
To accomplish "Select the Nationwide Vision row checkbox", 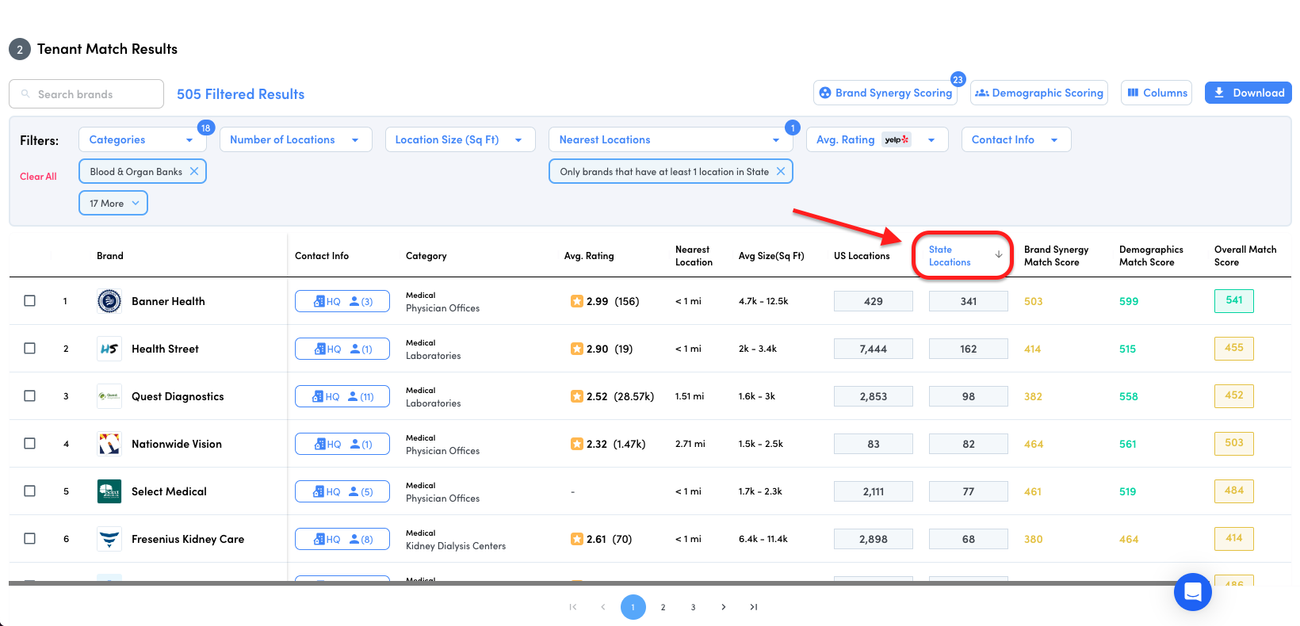I will (x=29, y=444).
